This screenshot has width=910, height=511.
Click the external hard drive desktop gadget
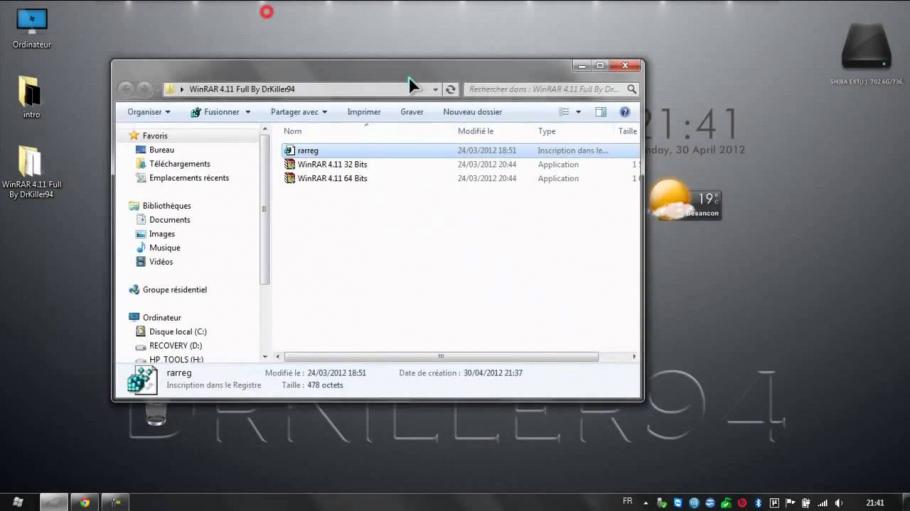[x=866, y=46]
